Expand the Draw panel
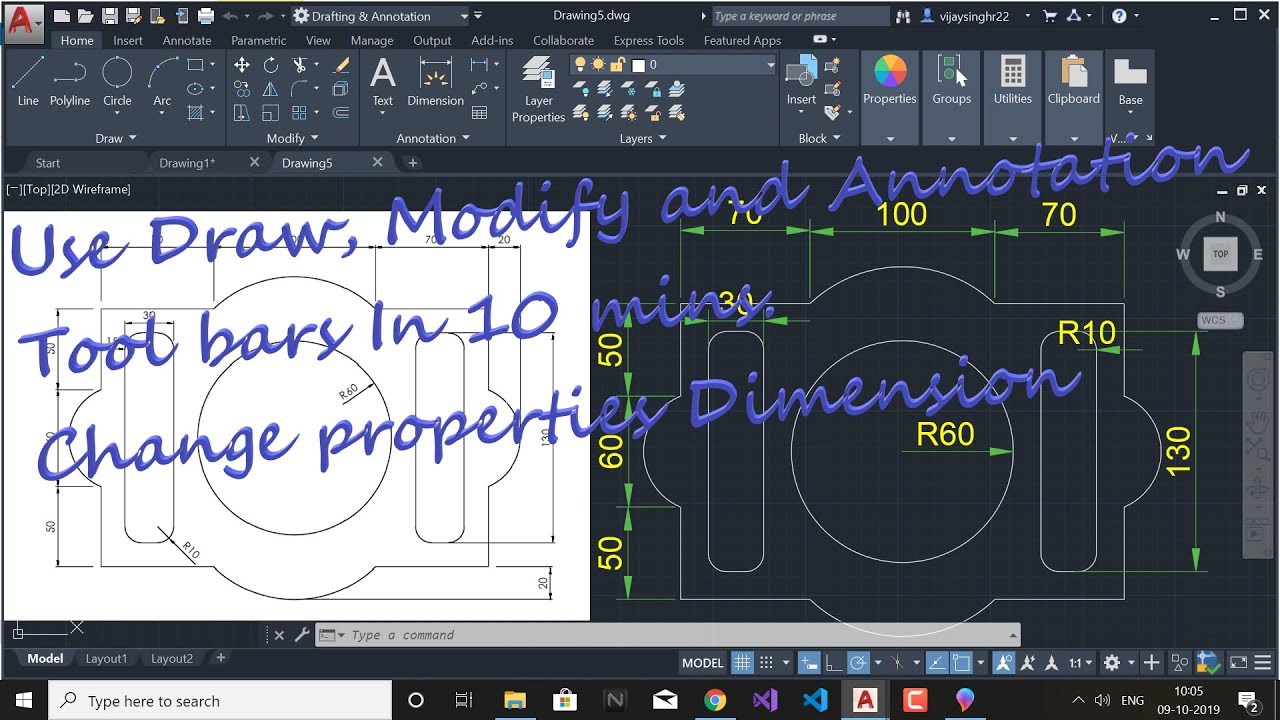The width and height of the screenshot is (1280, 720). coord(116,138)
